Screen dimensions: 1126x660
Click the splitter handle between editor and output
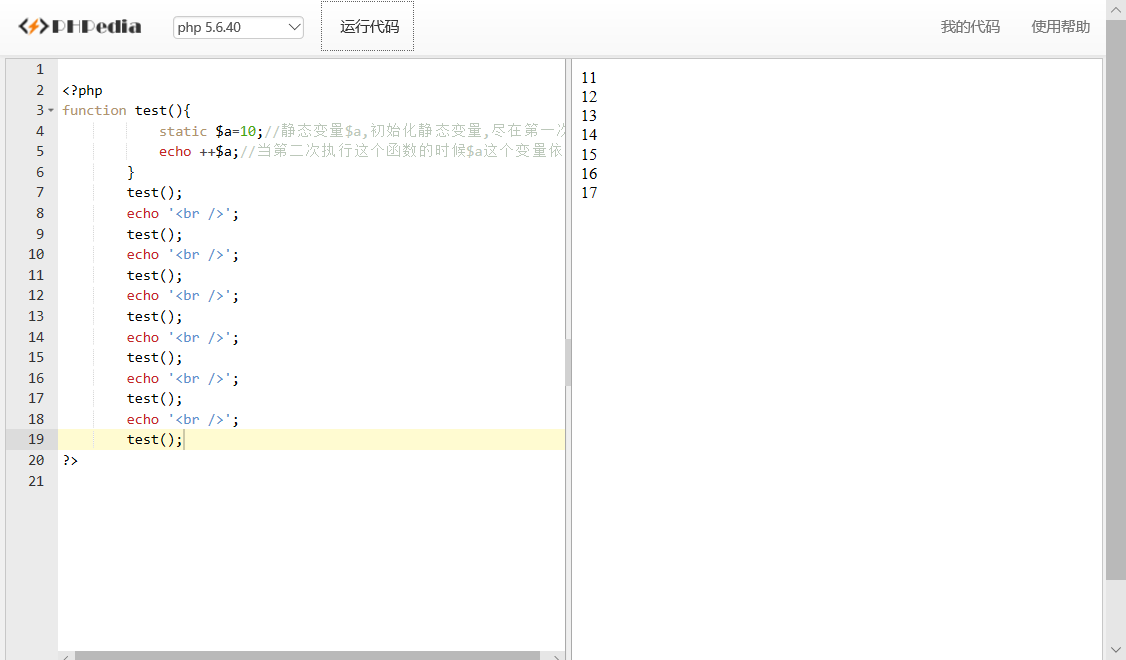click(x=568, y=363)
